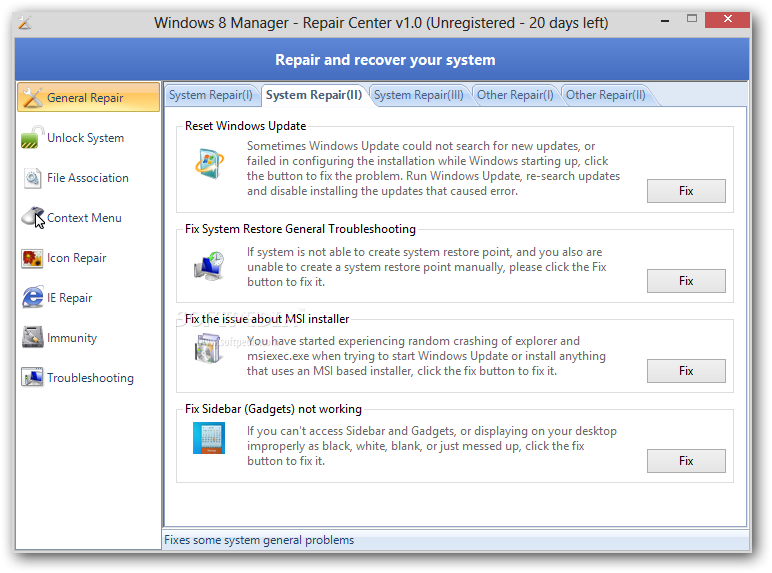This screenshot has height=573, width=772.
Task: Click the Context Menu mouse icon
Action: coord(32,217)
